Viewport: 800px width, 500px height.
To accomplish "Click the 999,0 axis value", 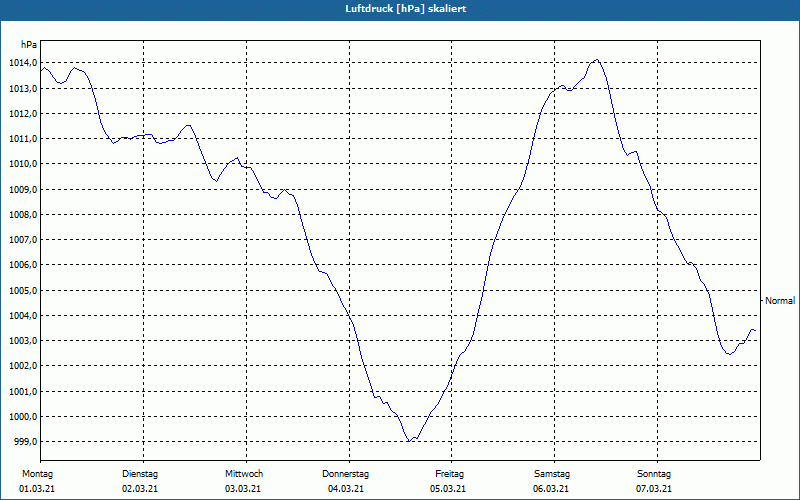I will pyautogui.click(x=25, y=441).
